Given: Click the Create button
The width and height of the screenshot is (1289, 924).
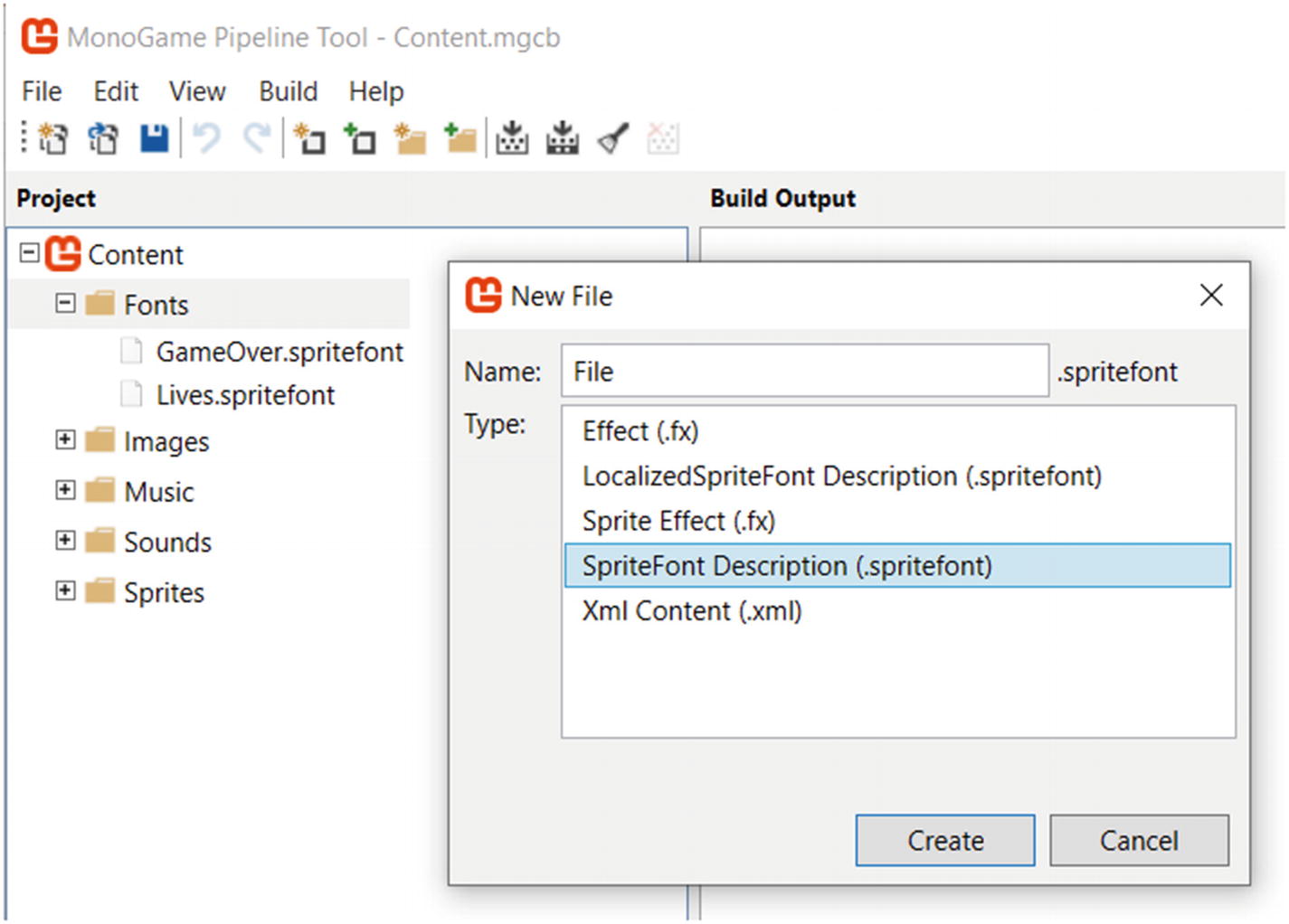Looking at the screenshot, I should 945,840.
